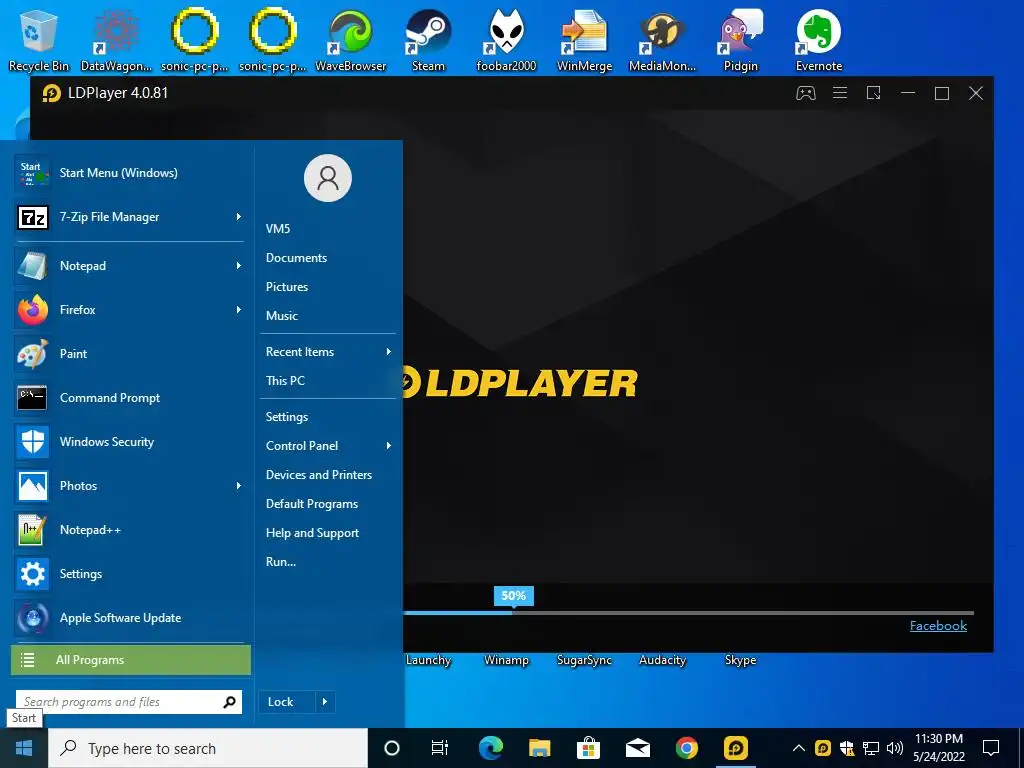Open Cortana circle on the taskbar
Image resolution: width=1024 pixels, height=768 pixels.
[x=392, y=748]
